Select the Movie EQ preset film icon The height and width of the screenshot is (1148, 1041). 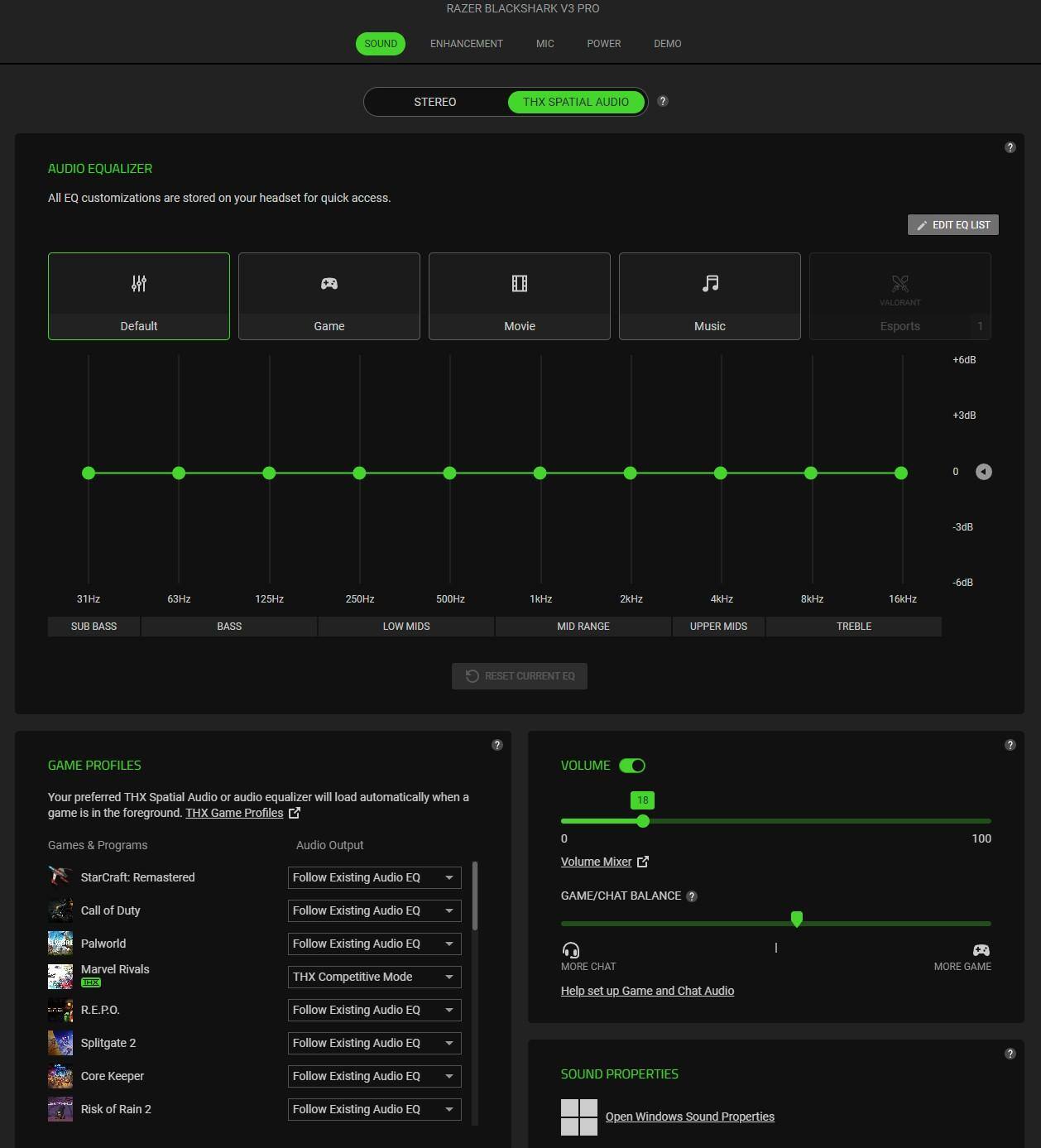519,284
